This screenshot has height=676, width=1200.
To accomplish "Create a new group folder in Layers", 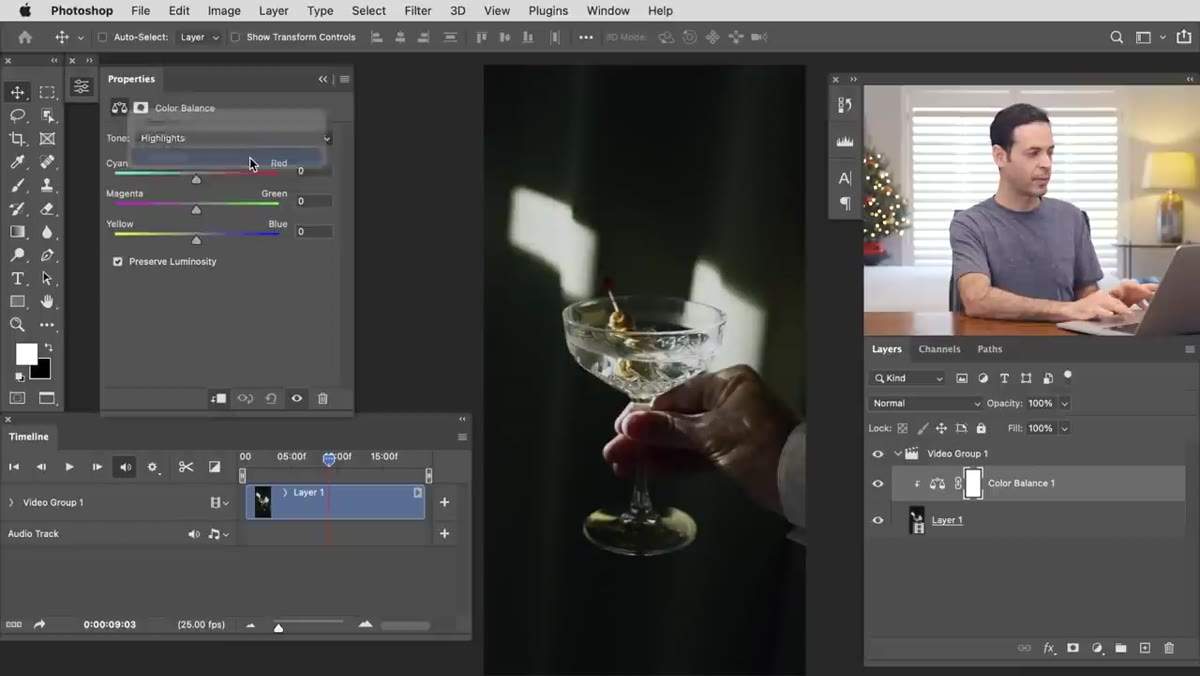I will (1121, 648).
